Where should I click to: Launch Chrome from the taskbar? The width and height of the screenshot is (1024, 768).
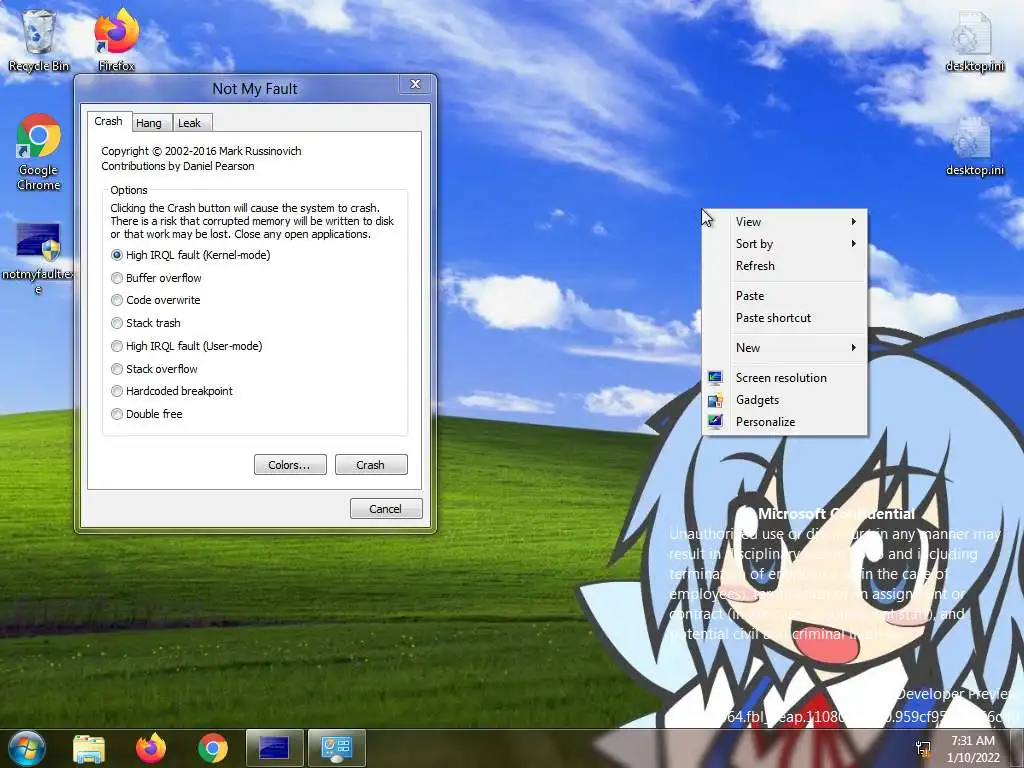point(213,748)
